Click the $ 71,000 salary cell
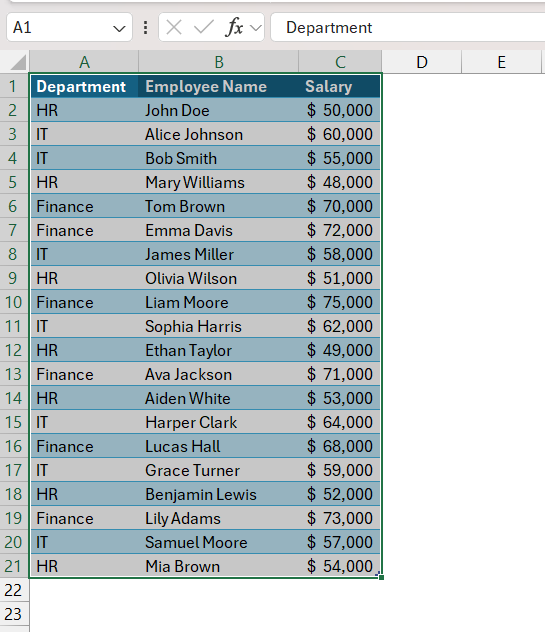This screenshot has height=632, width=545. coord(340,374)
